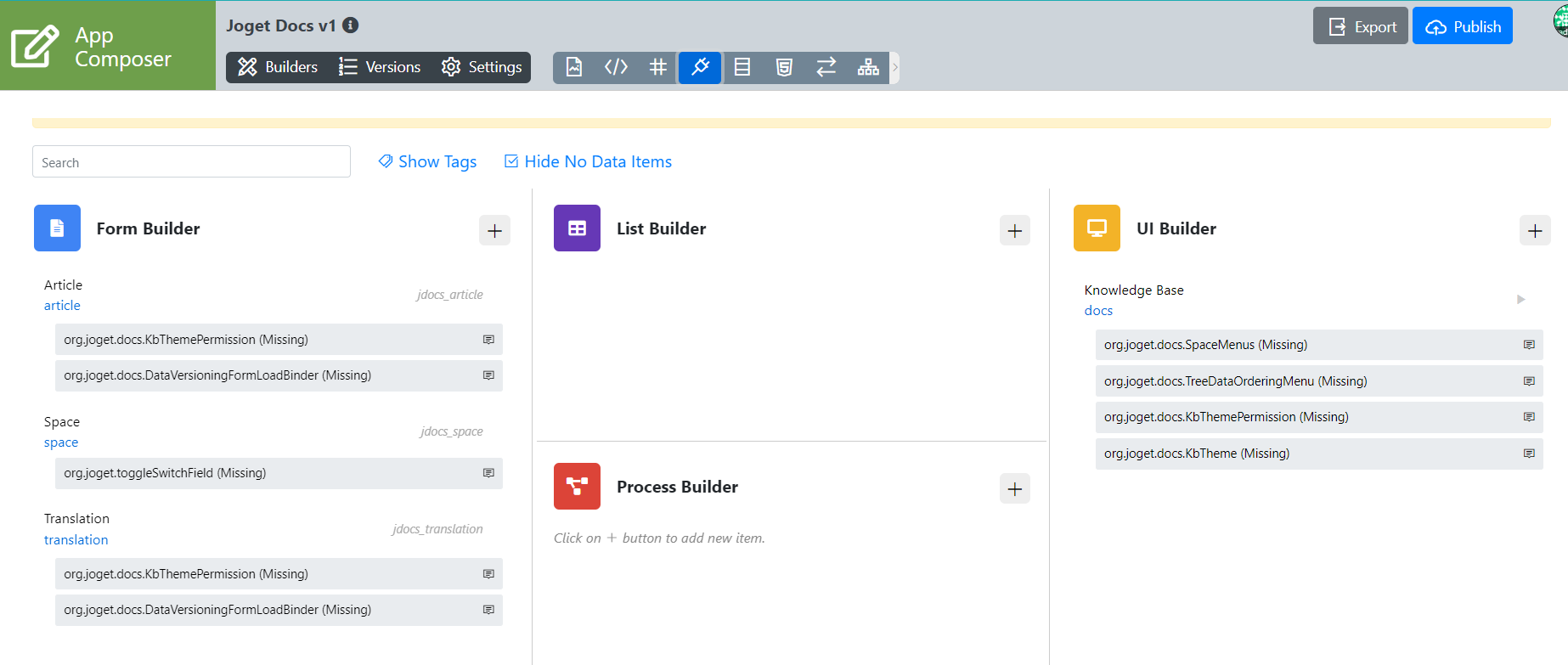Open the translation form link

tap(76, 540)
